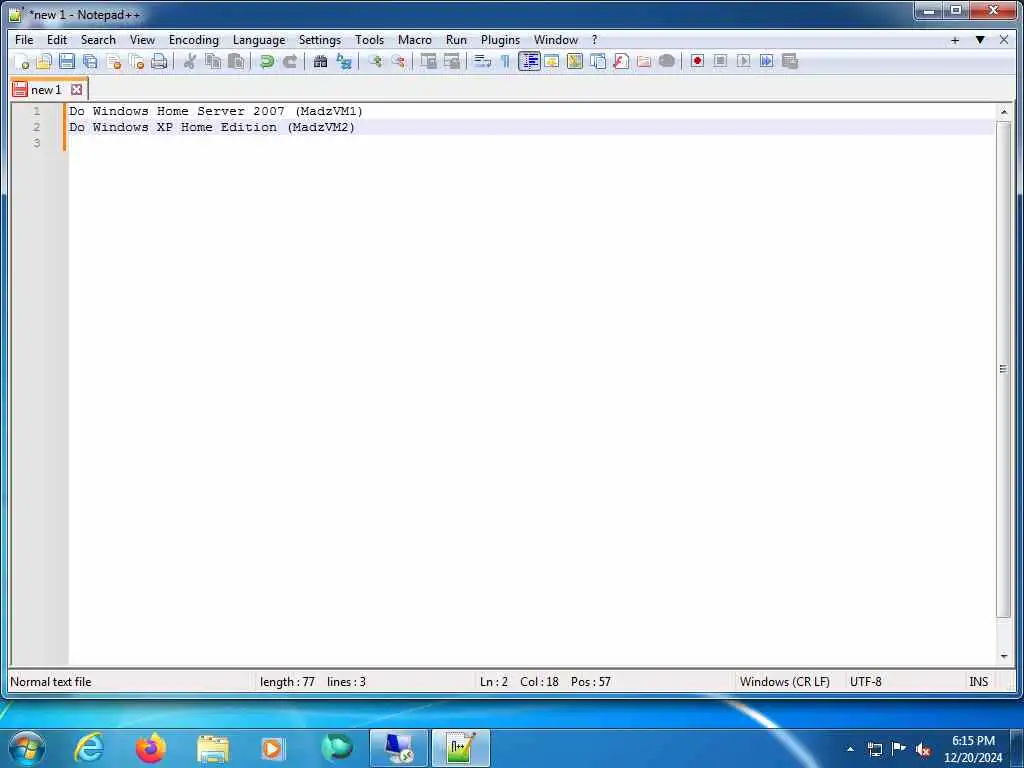This screenshot has width=1024, height=768.
Task: Click the Close document toolbar icon
Action: coord(114,61)
